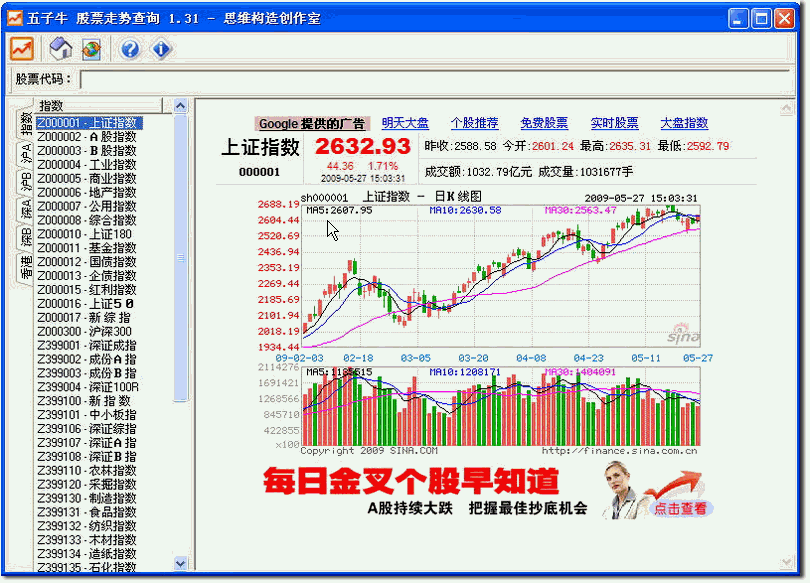Click the stock chart toolbar icon
The height and width of the screenshot is (583, 810).
22,49
